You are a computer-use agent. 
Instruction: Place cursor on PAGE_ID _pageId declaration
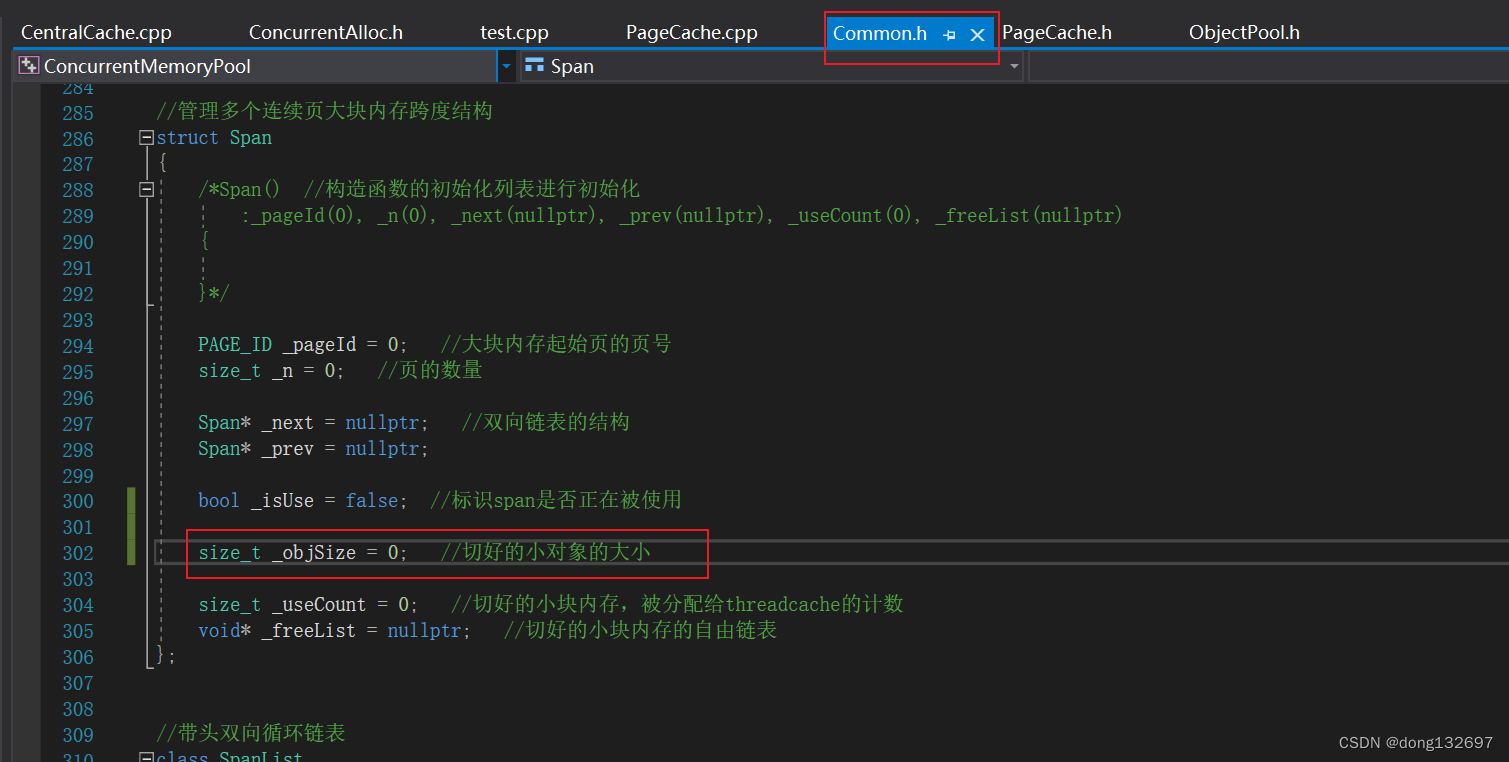[x=302, y=345]
